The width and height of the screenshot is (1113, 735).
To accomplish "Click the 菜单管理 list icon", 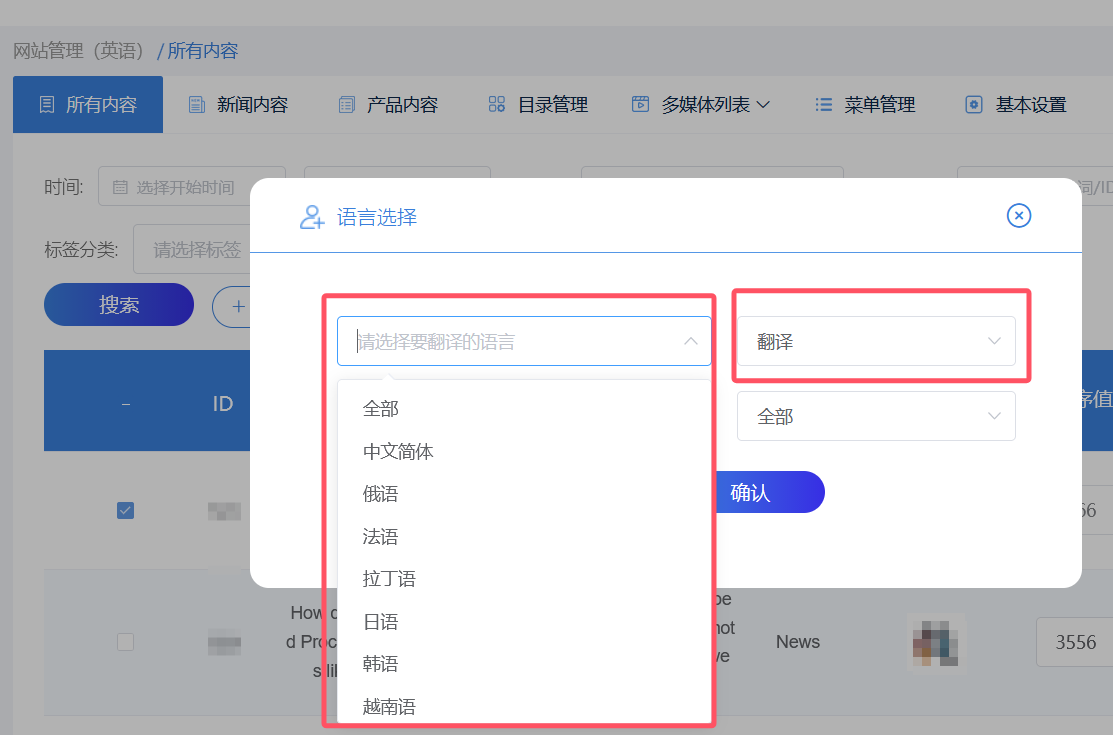I will coord(824,105).
